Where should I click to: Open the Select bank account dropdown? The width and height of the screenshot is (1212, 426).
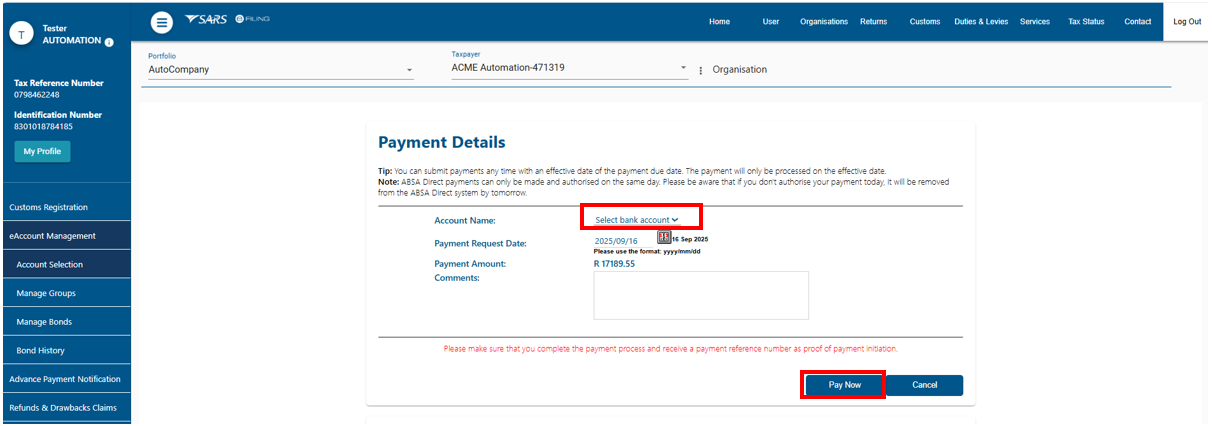point(637,219)
